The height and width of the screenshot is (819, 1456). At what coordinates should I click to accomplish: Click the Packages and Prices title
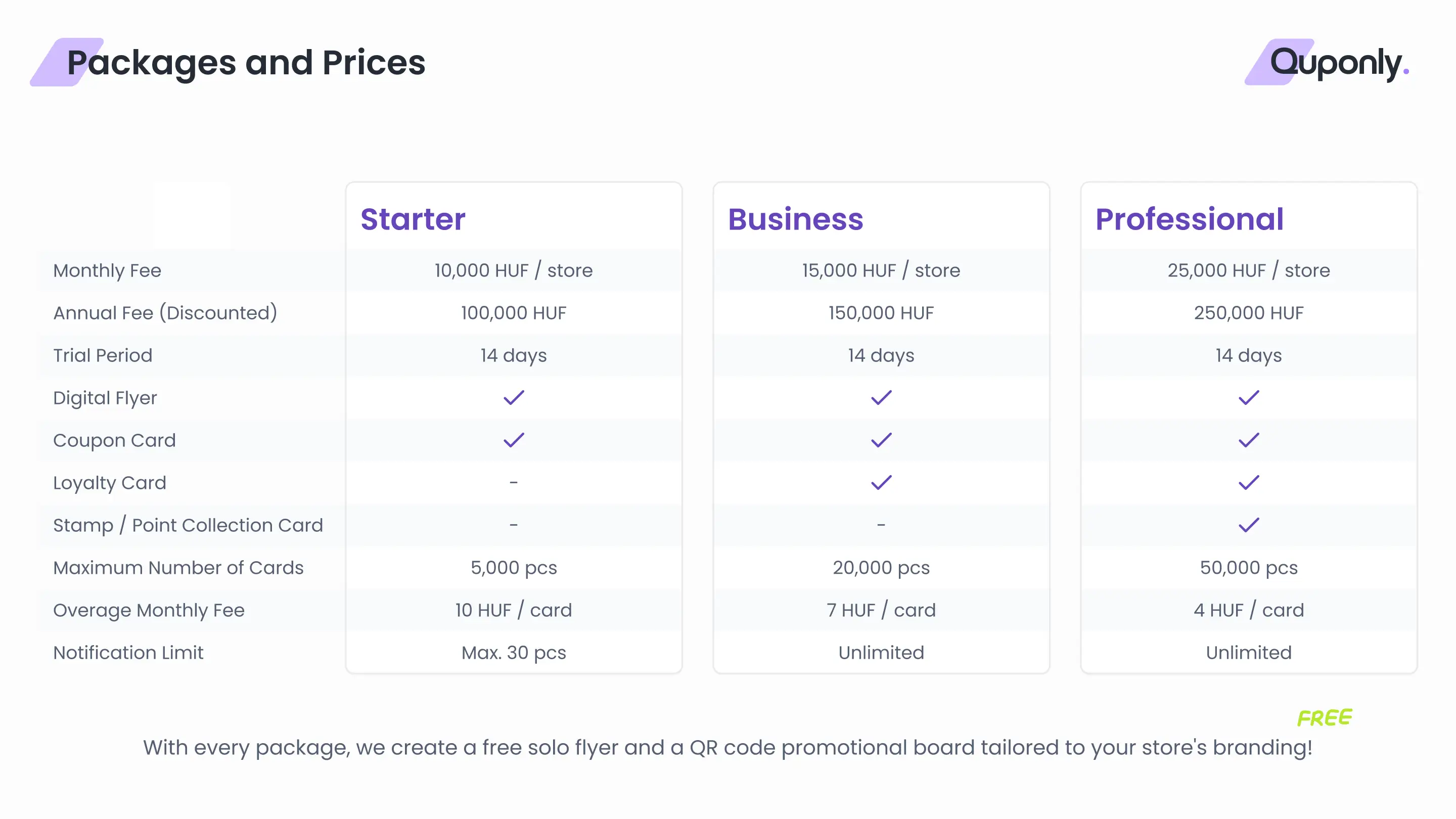246,63
